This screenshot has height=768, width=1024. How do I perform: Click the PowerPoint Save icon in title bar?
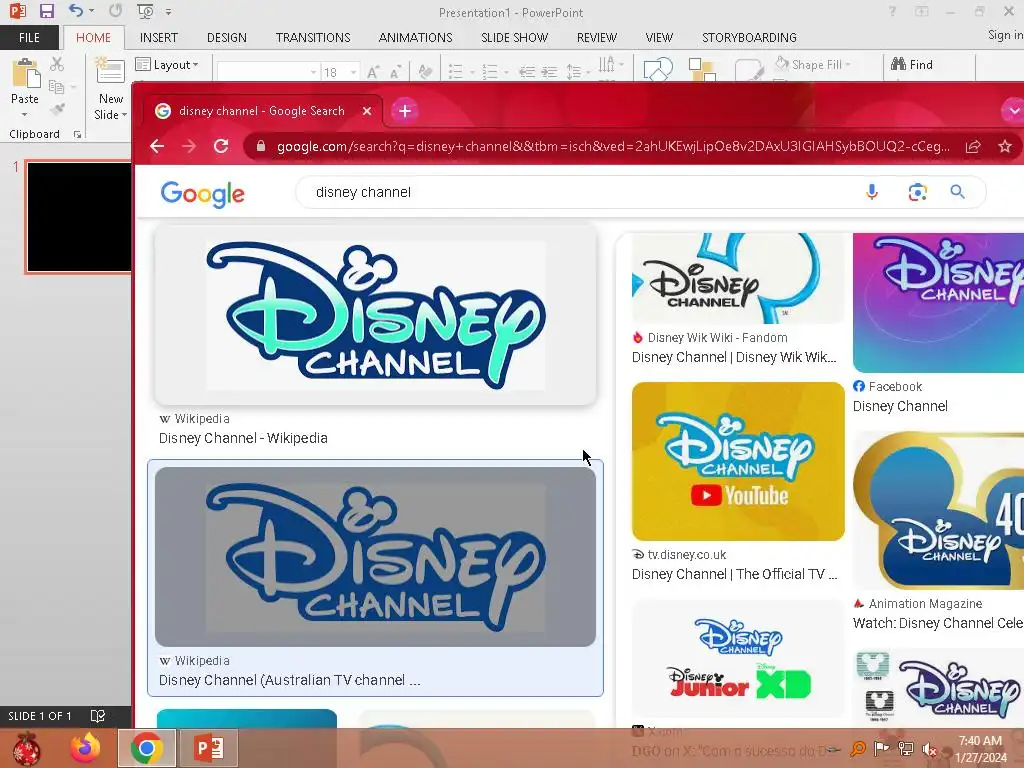46,11
